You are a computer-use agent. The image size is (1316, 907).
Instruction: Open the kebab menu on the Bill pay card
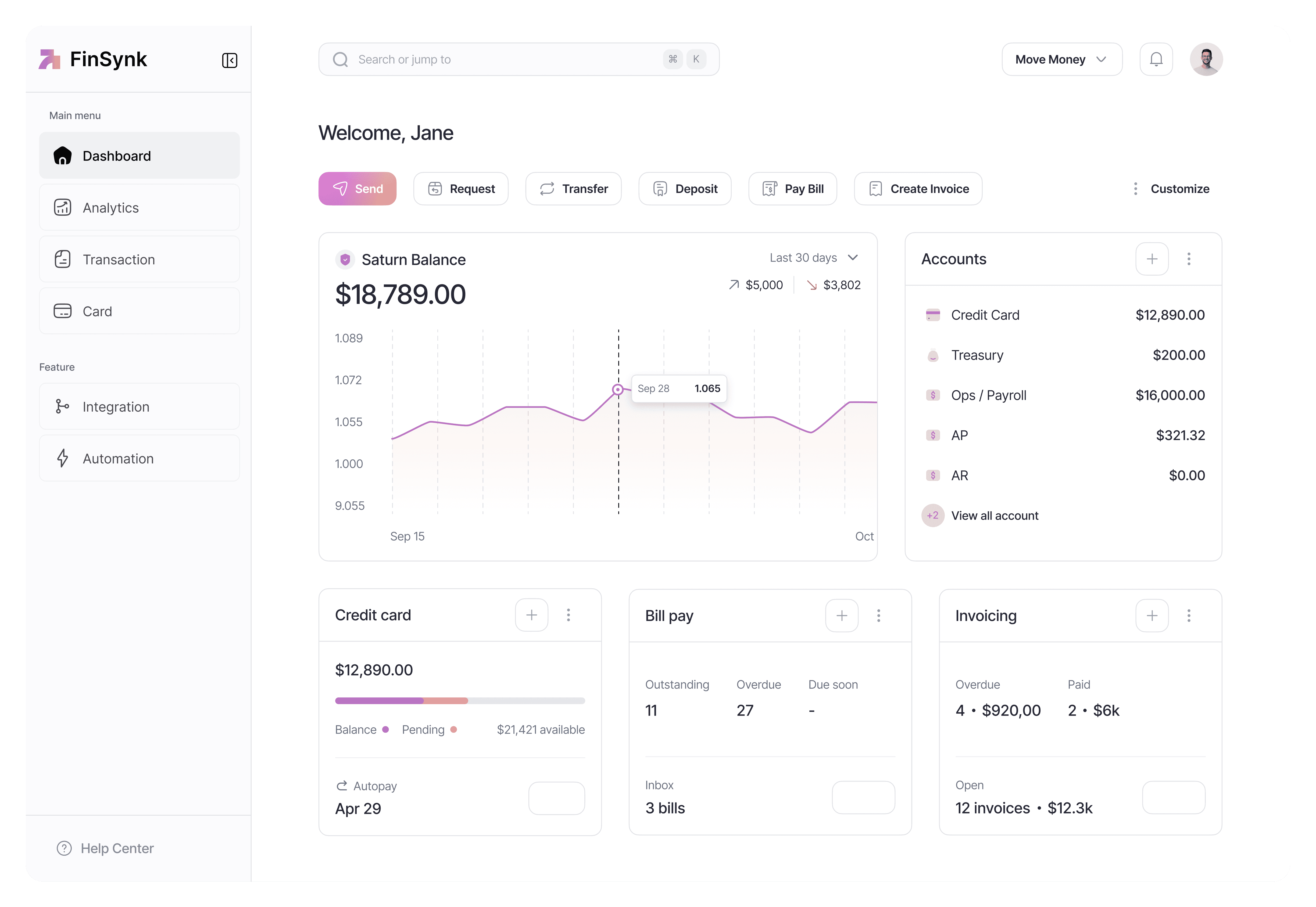[x=879, y=615]
